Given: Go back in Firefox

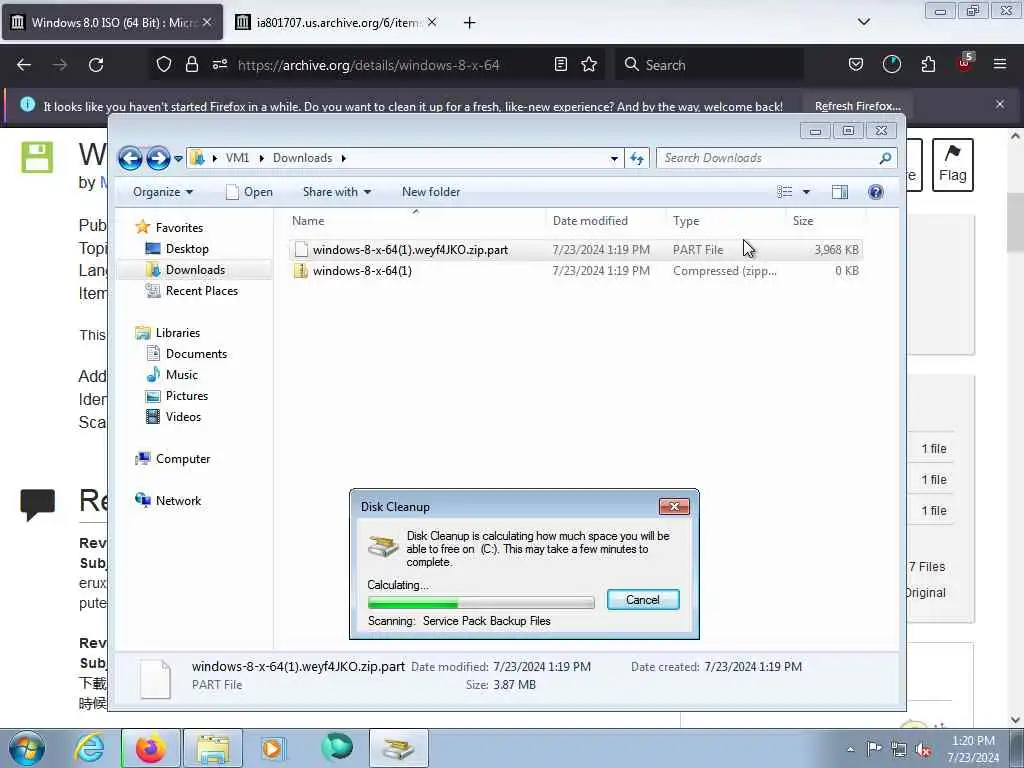Looking at the screenshot, I should point(24,65).
